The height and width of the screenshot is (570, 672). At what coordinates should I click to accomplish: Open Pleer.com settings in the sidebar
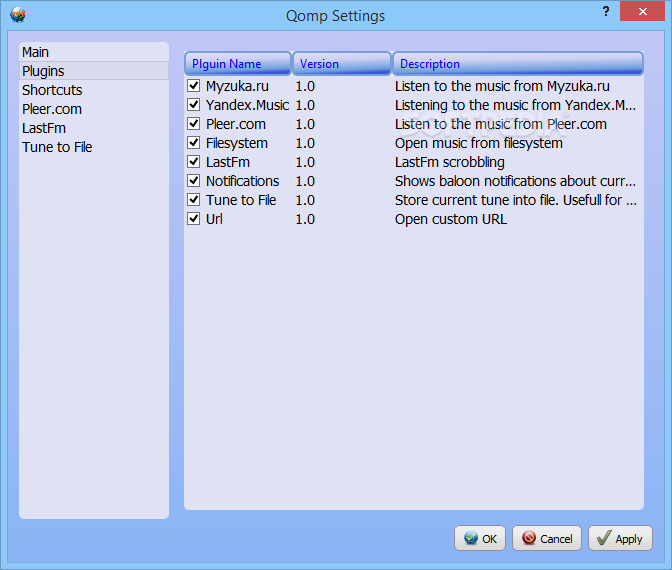point(94,109)
